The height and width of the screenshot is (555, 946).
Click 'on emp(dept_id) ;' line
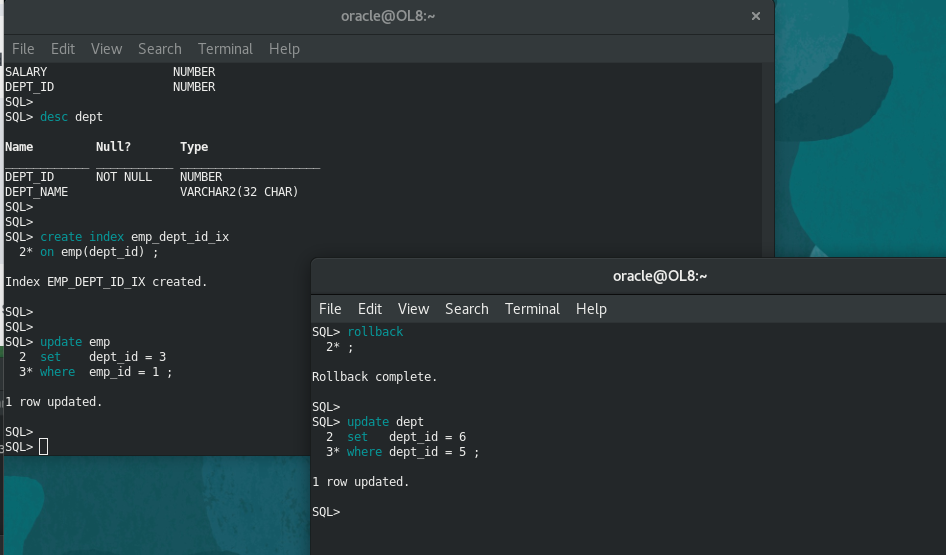pyautogui.click(x=99, y=252)
